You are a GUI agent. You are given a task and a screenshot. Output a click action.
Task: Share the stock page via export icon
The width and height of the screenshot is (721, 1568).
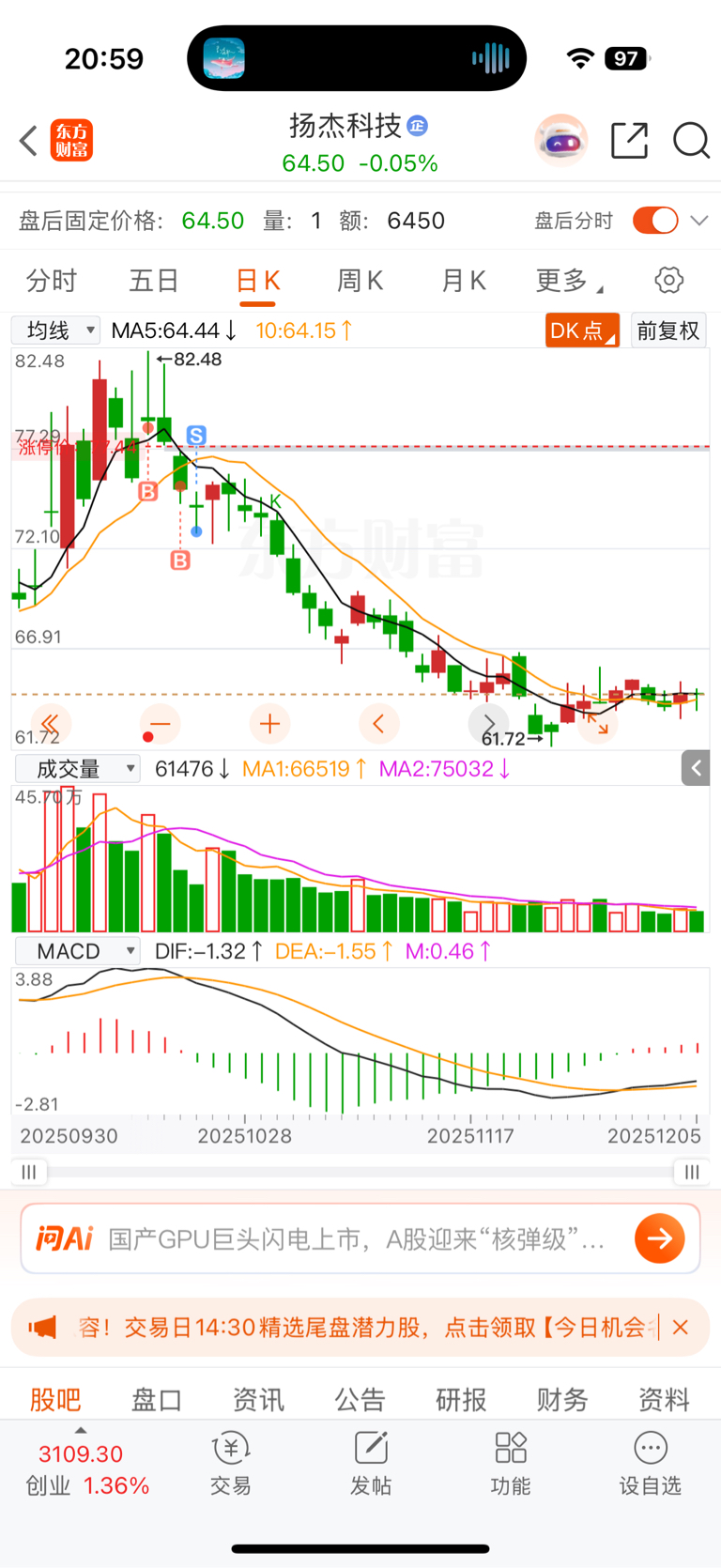pyautogui.click(x=629, y=141)
